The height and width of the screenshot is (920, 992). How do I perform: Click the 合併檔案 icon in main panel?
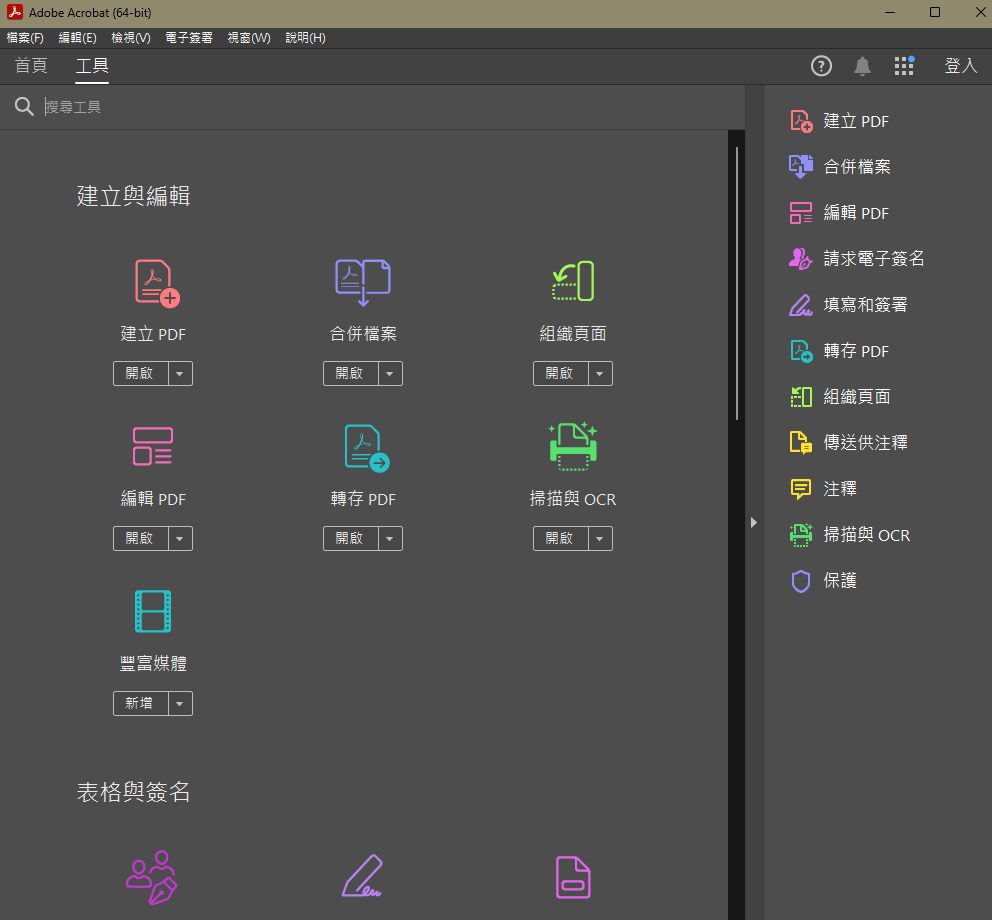click(362, 283)
